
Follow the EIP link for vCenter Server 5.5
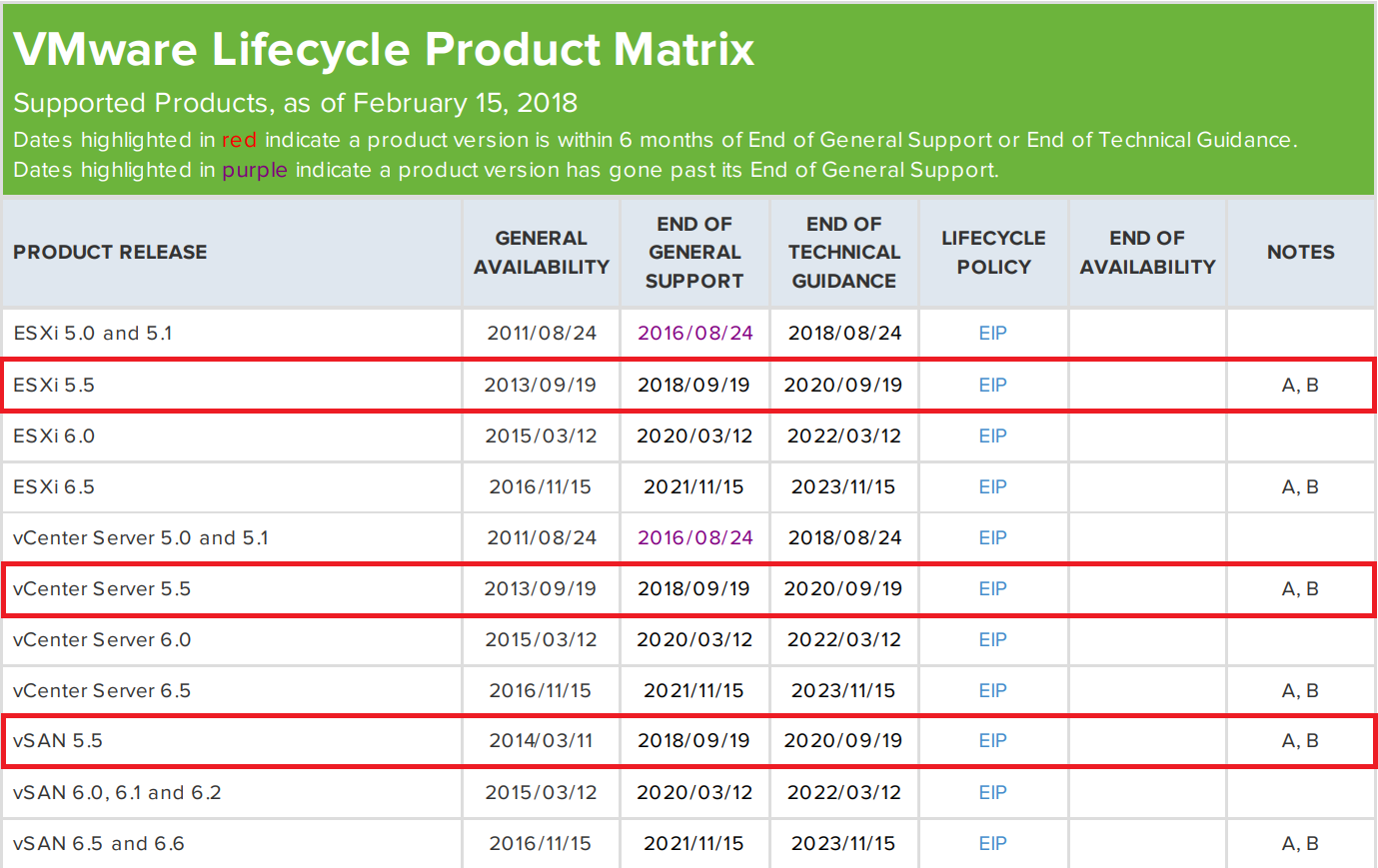click(992, 588)
